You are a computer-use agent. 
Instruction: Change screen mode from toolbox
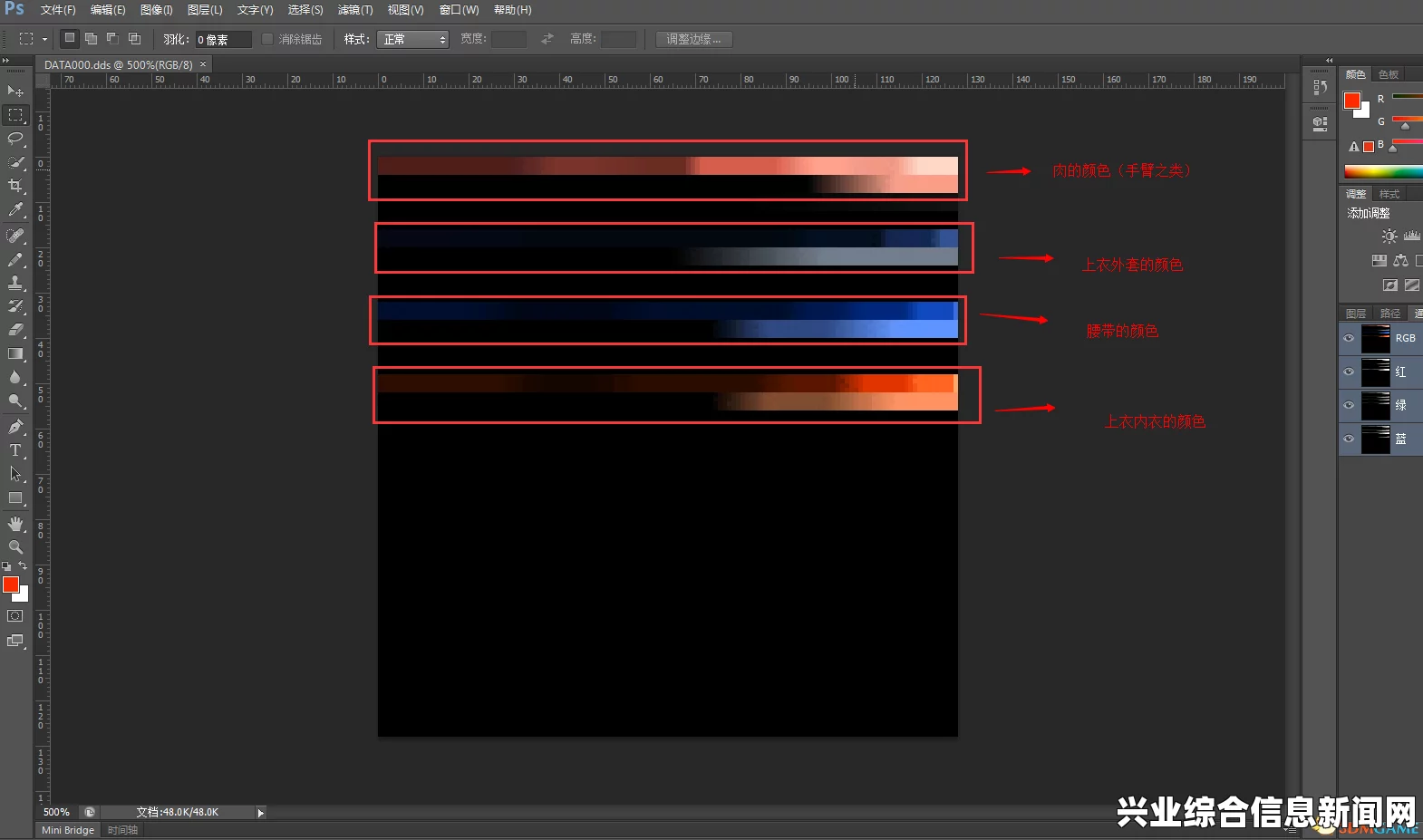(x=15, y=641)
